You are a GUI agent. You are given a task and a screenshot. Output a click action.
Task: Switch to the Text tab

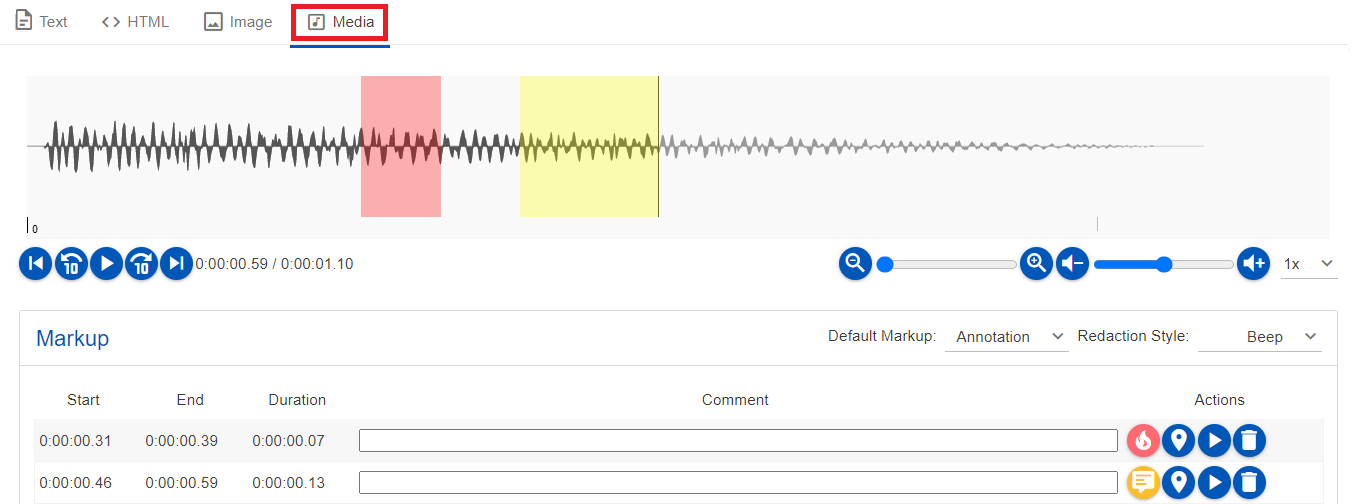click(x=42, y=22)
